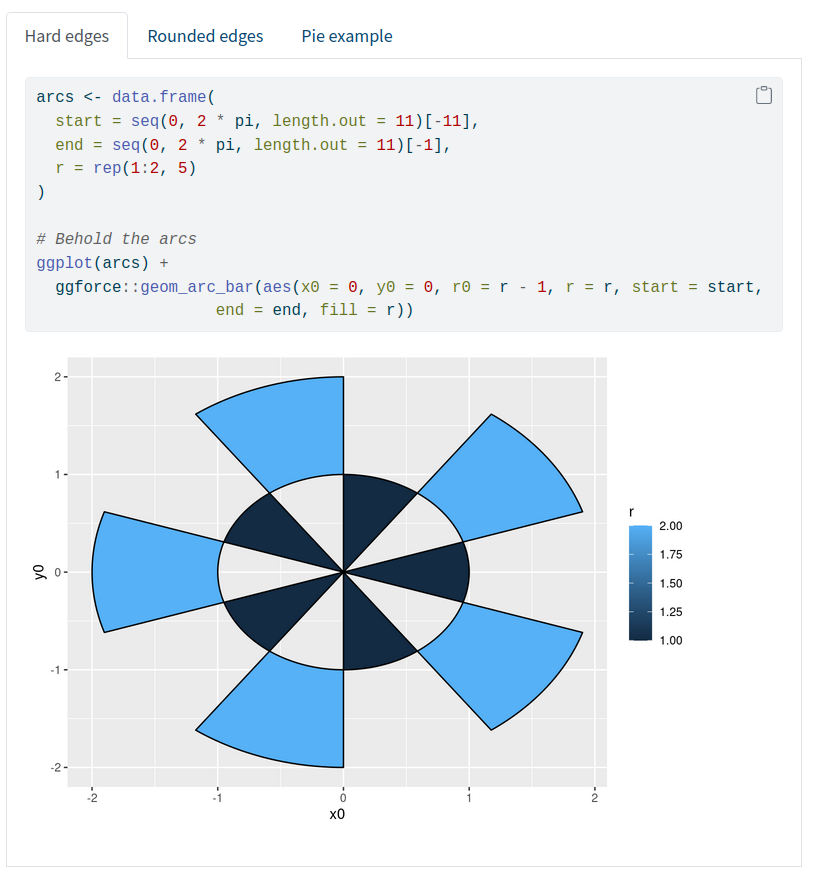The width and height of the screenshot is (819, 879).
Task: Click the legend title labeled r
Action: pyautogui.click(x=632, y=512)
